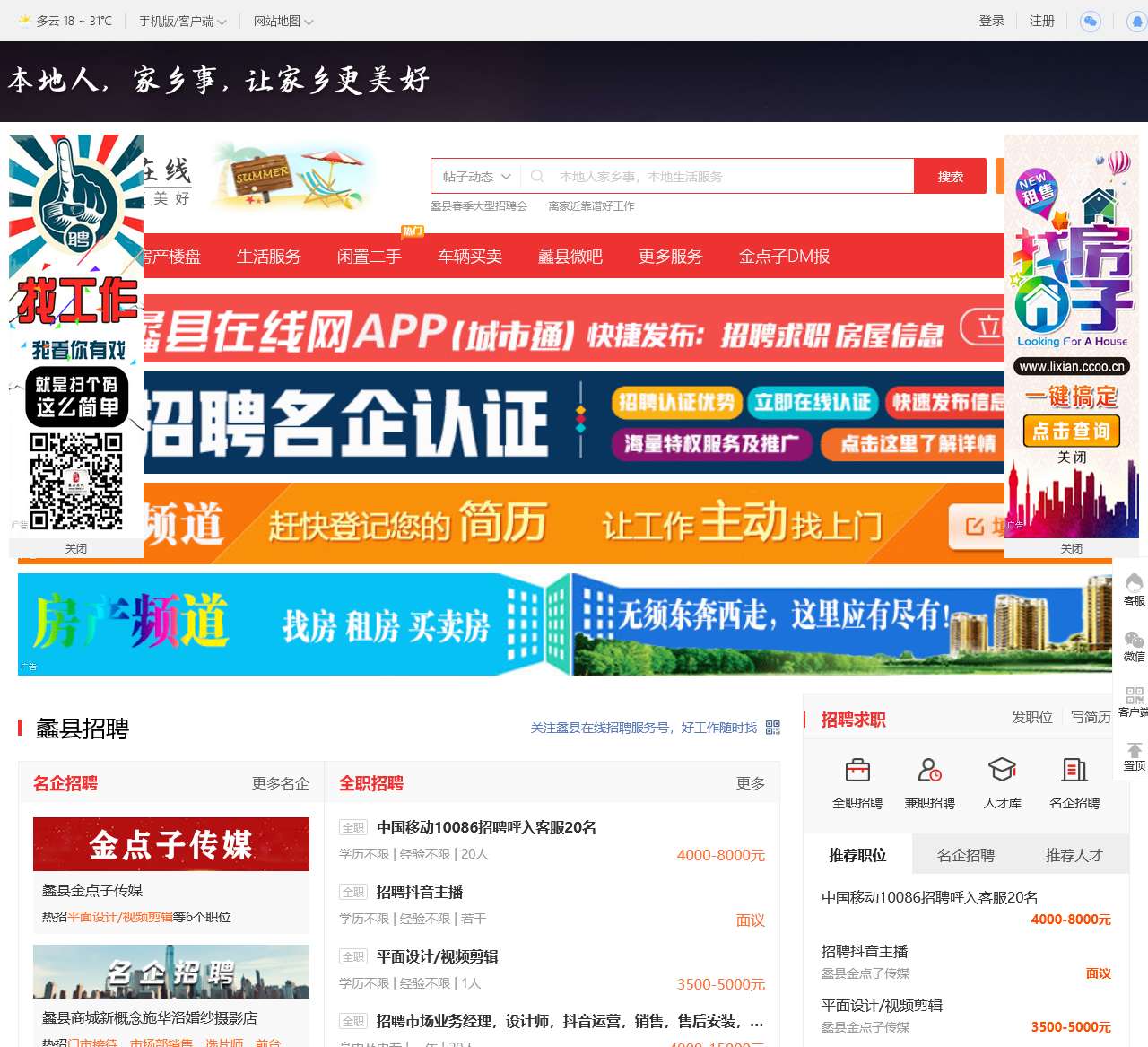The width and height of the screenshot is (1148, 1047).
Task: Click the 兼职招聘 part-time clock icon
Action: [929, 770]
